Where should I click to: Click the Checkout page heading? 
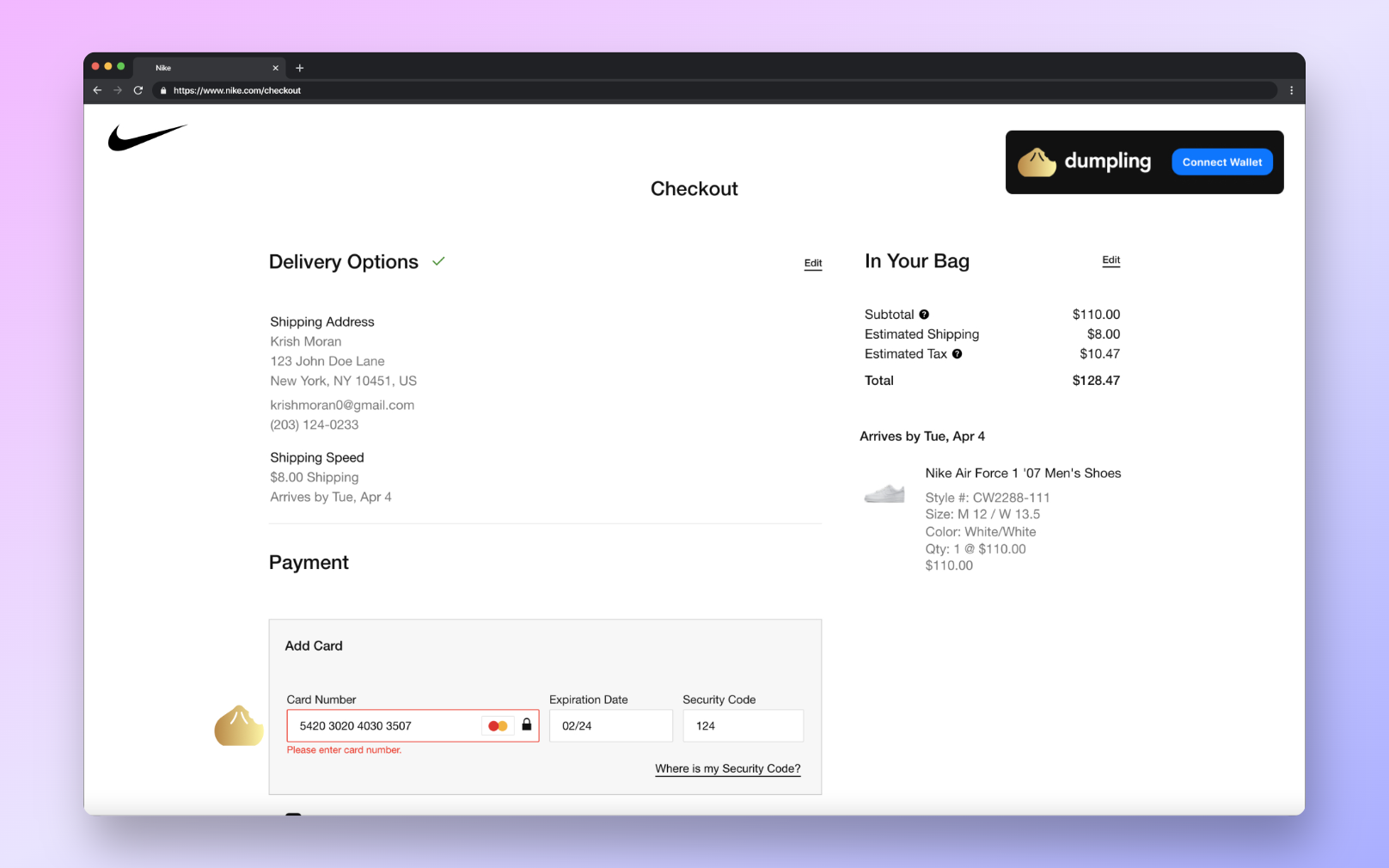coord(694,189)
